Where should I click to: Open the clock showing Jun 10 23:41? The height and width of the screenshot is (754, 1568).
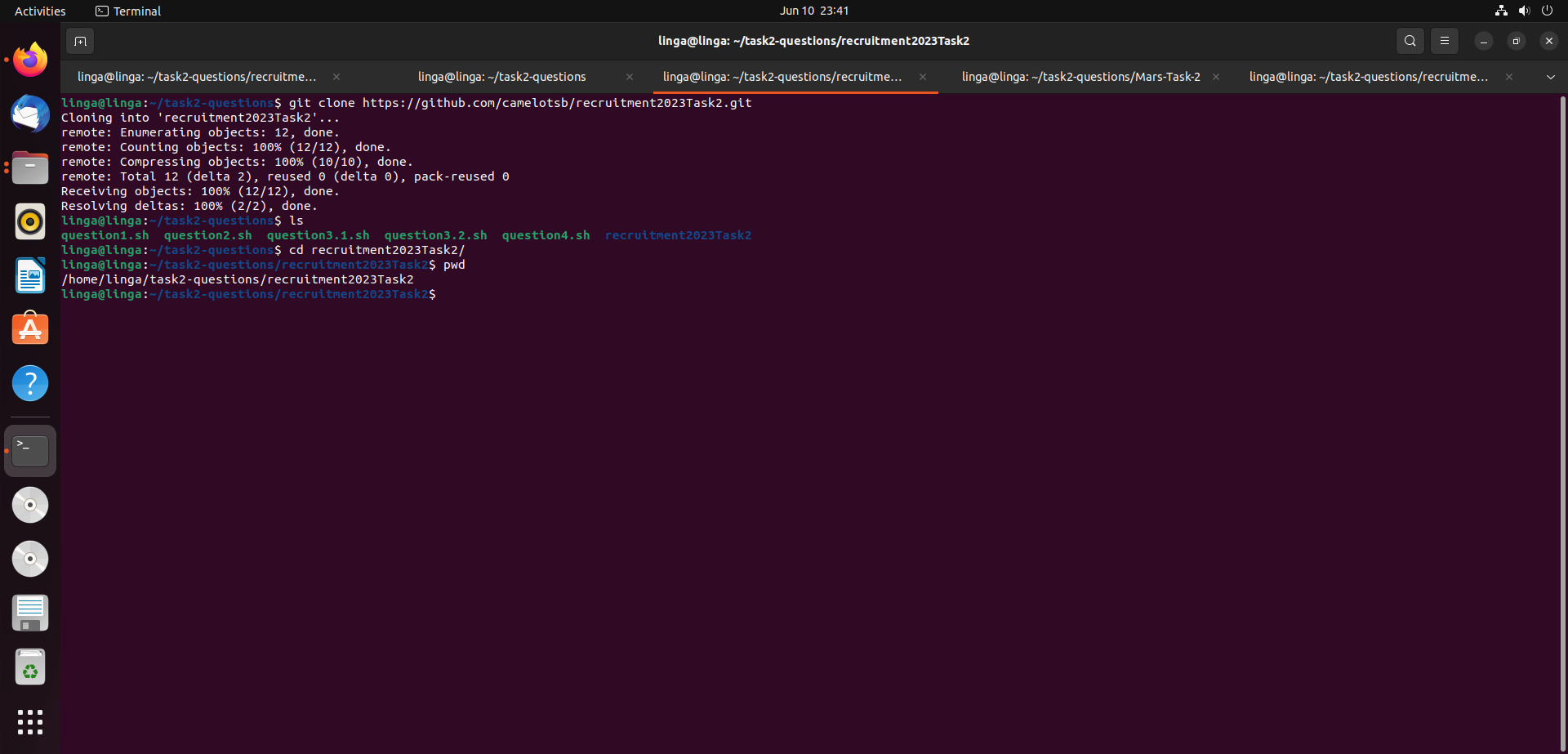click(x=813, y=11)
